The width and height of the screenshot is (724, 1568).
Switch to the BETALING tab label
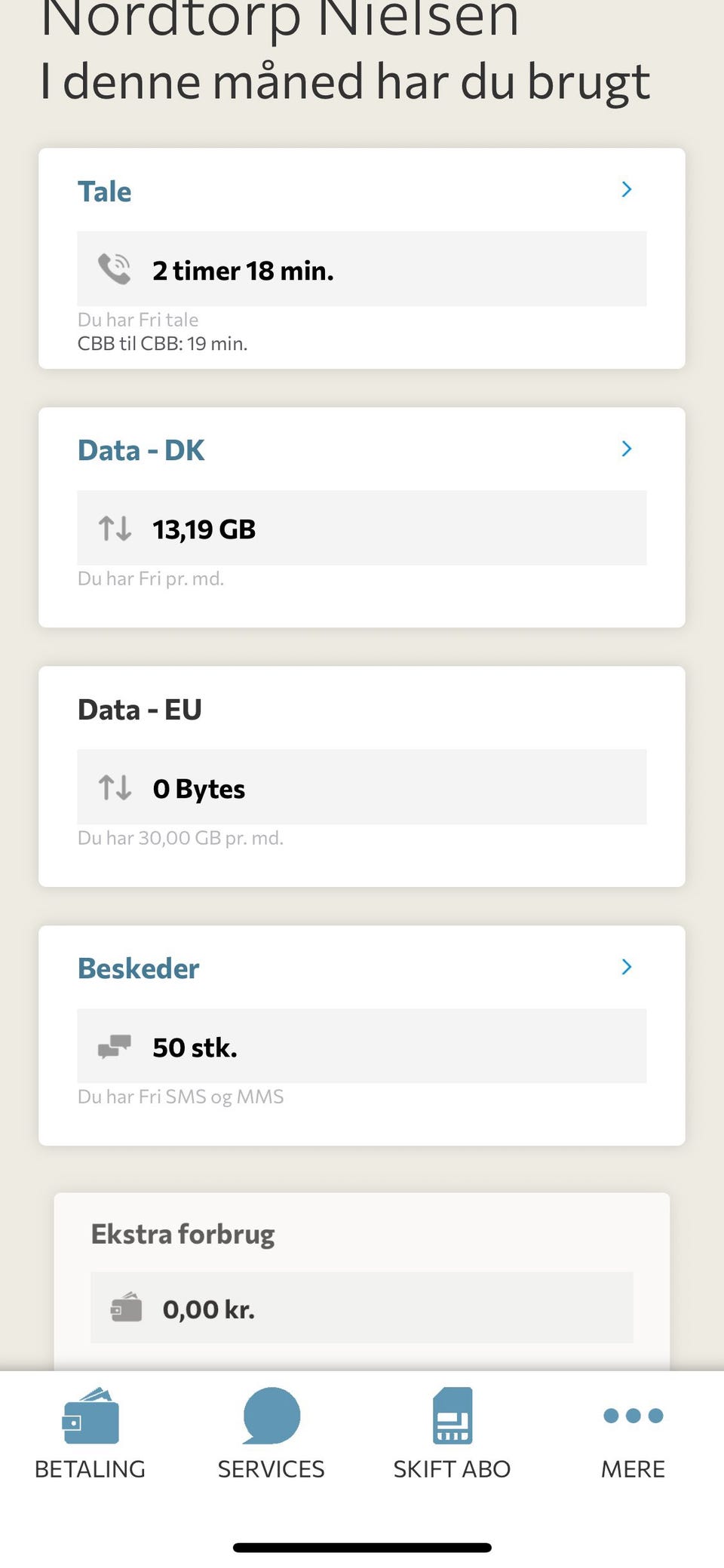90,1468
